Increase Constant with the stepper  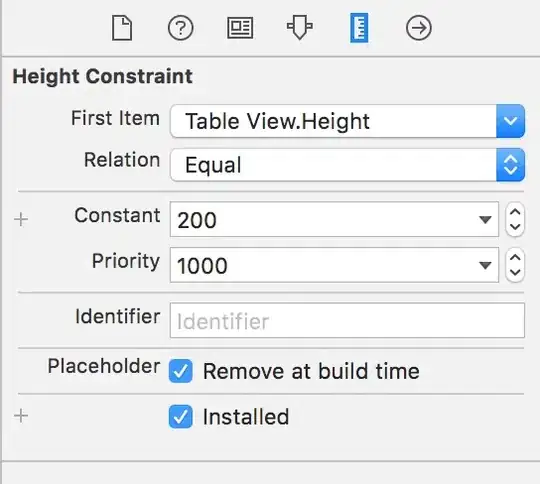[x=515, y=213]
